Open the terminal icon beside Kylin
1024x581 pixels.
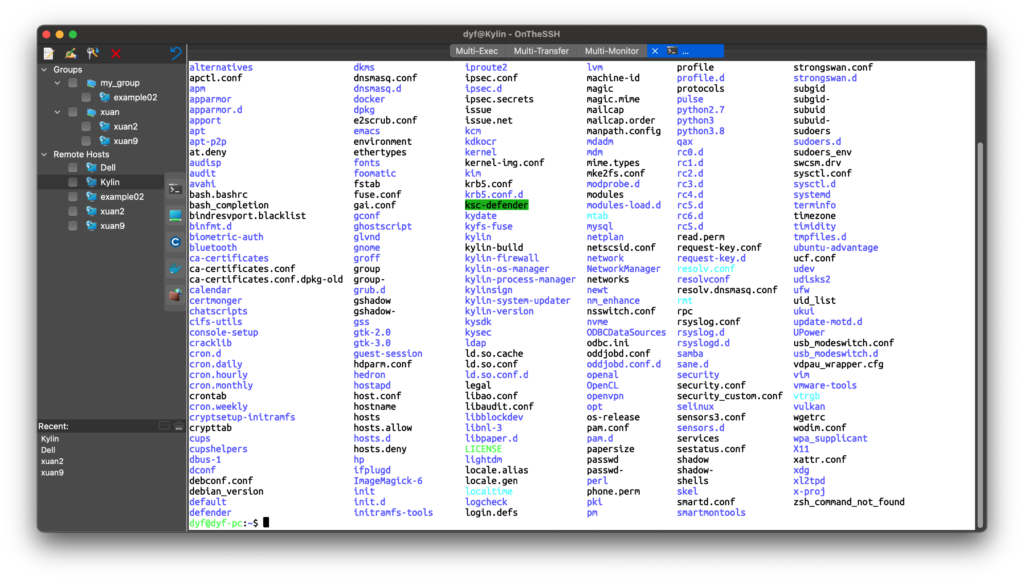coord(175,188)
